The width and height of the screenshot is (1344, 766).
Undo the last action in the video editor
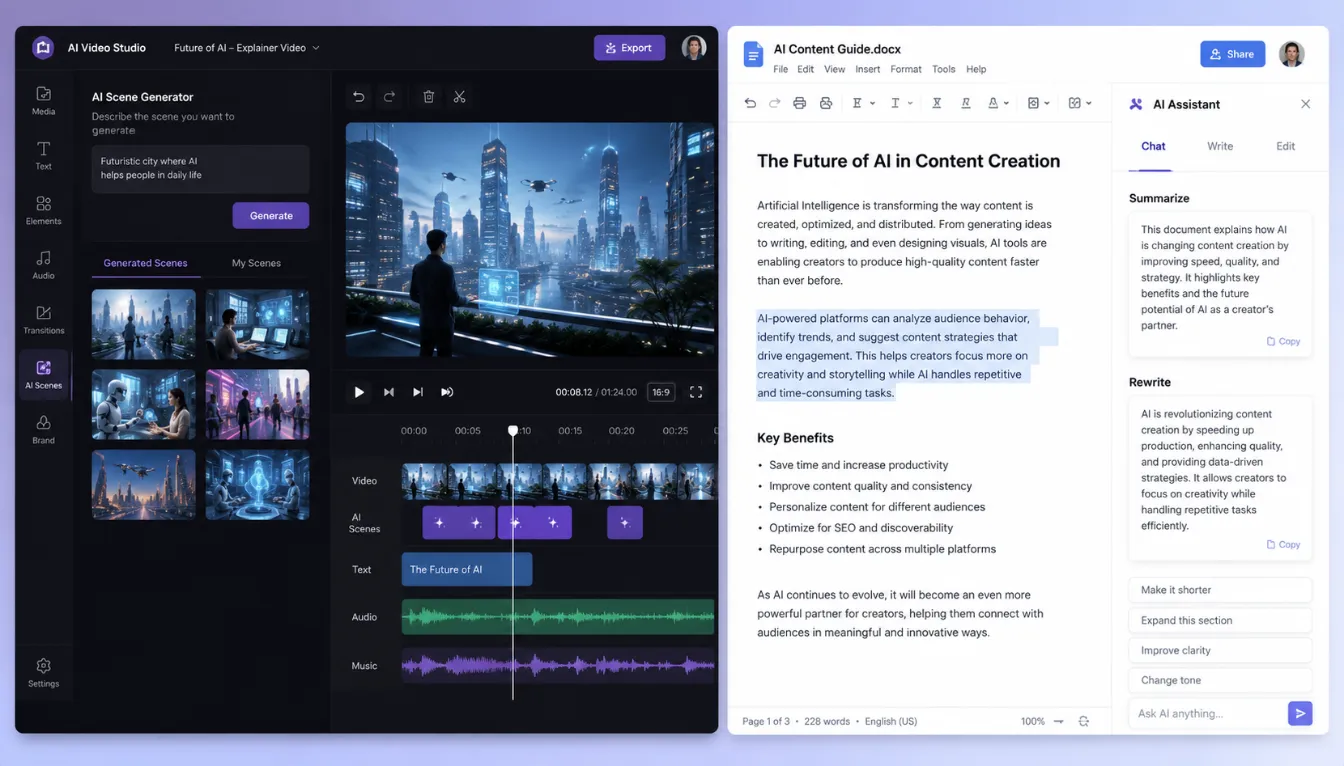[x=359, y=97]
